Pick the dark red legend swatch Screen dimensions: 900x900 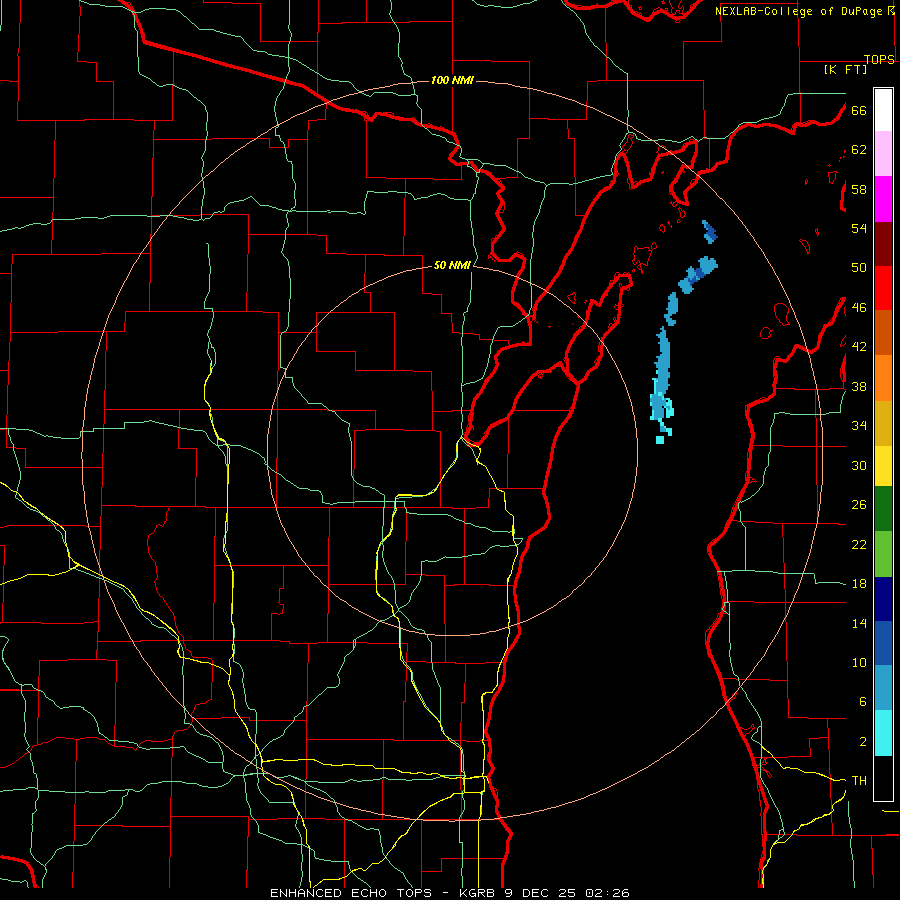[883, 244]
